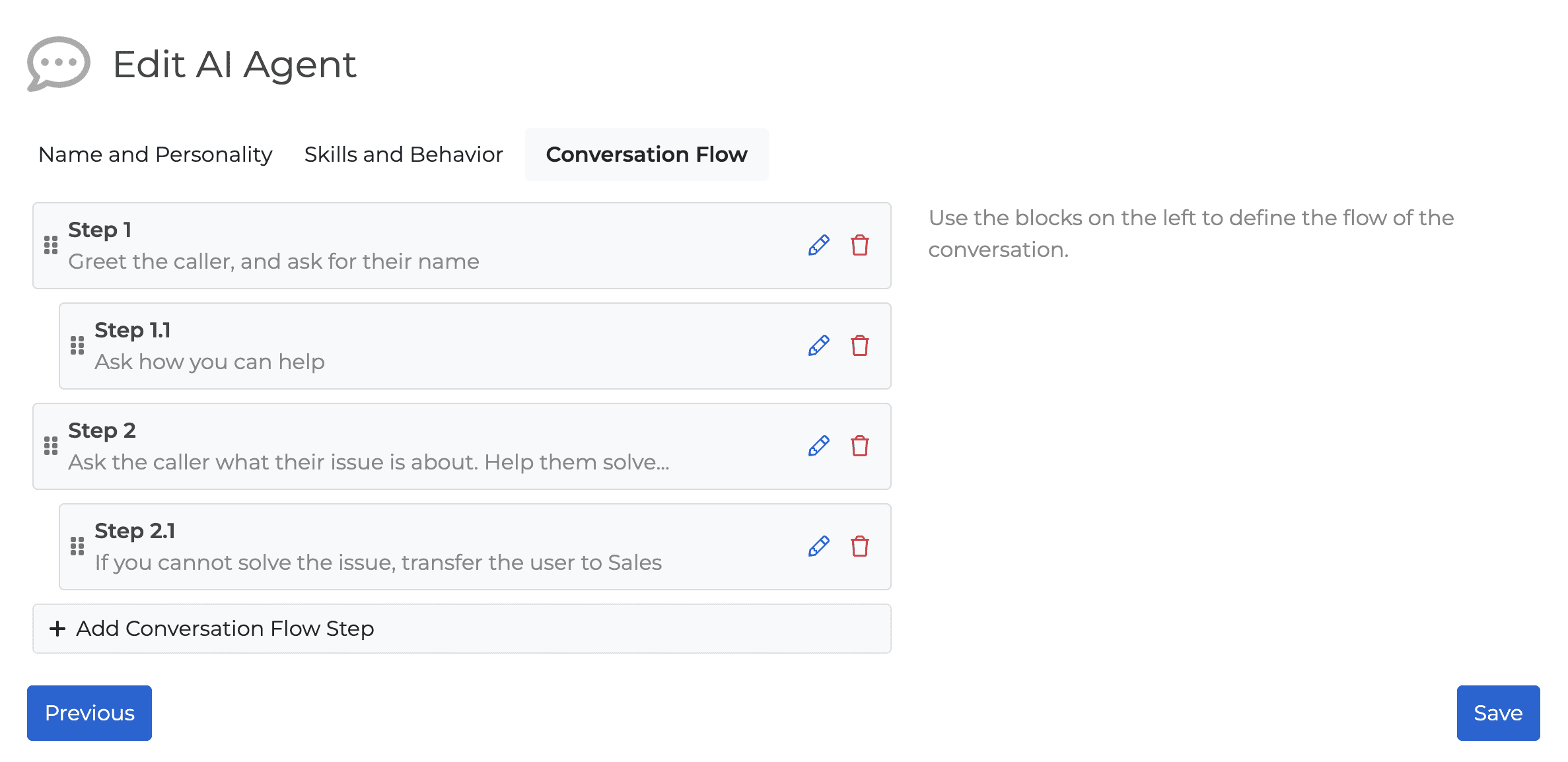Viewport: 1568px width, 762px height.
Task: Delete Step 1 using the trash icon
Action: click(x=859, y=246)
